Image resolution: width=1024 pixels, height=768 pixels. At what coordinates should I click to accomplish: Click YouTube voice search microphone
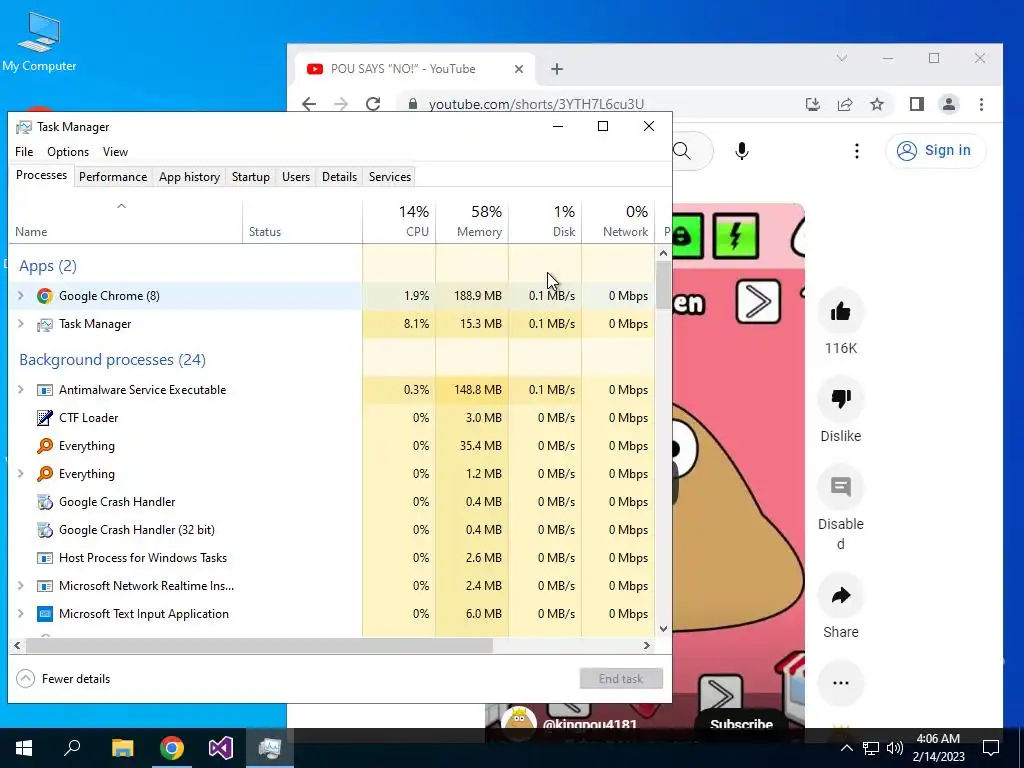coord(741,151)
